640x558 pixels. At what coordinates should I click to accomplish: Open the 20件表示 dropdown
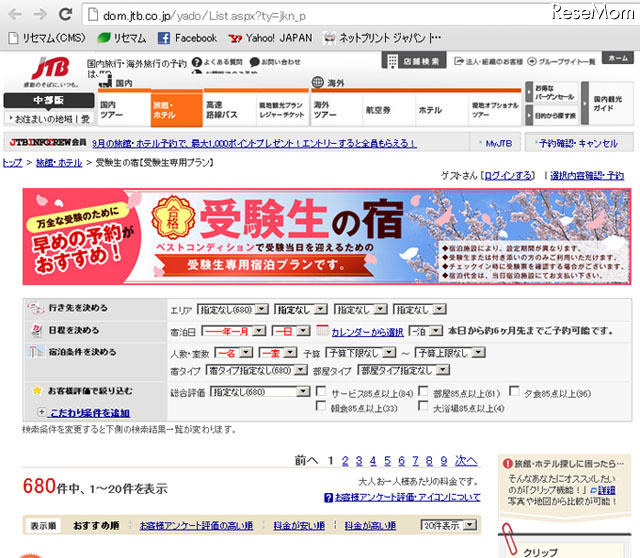click(x=449, y=525)
